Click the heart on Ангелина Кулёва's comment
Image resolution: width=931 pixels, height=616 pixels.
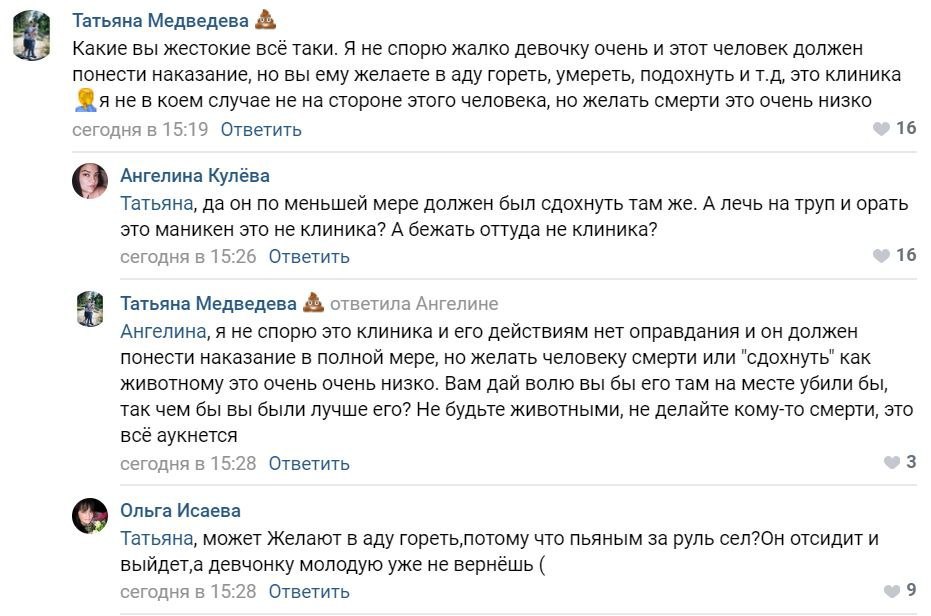tap(881, 256)
